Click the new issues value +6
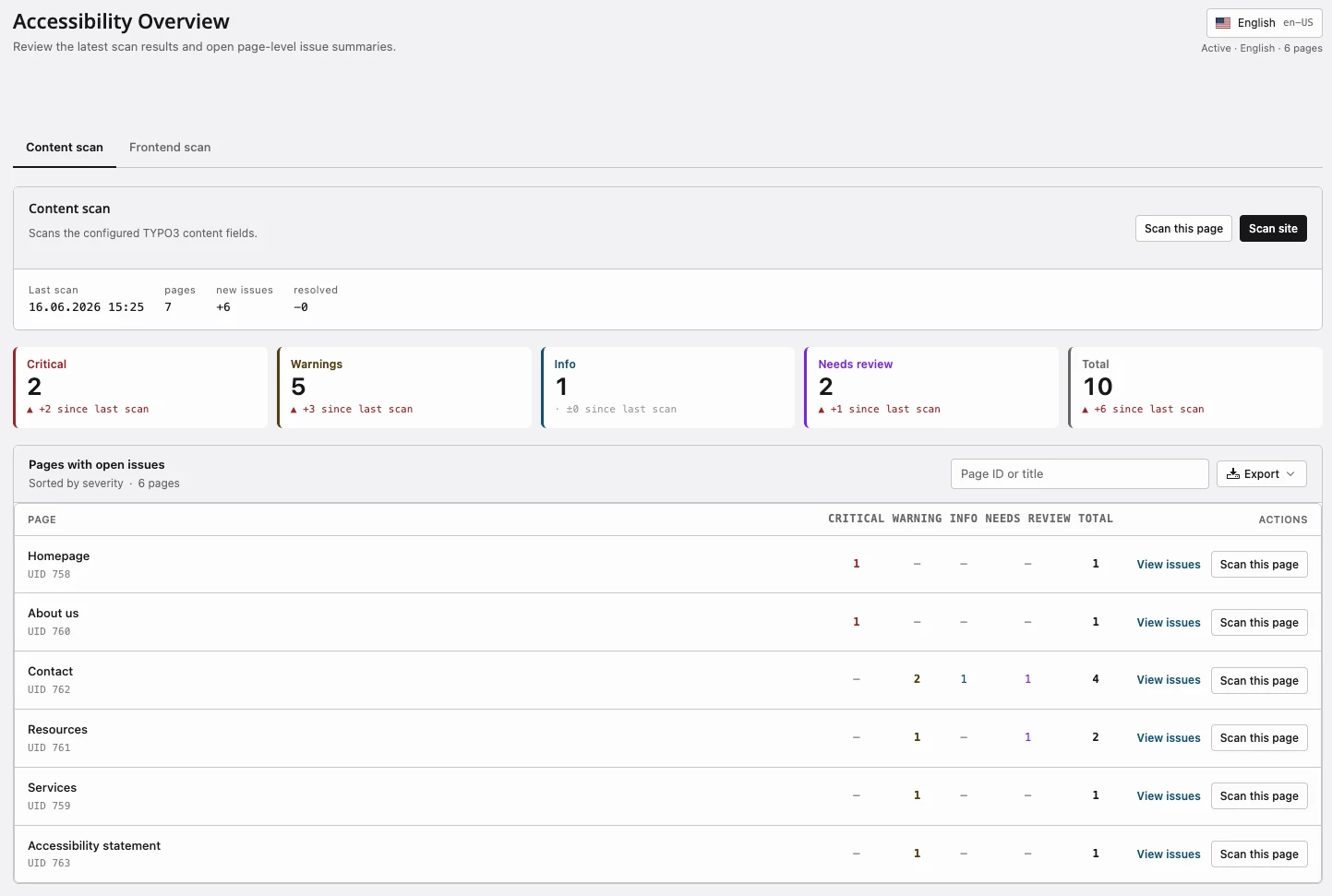Screen dimensions: 1332x896 (223, 307)
